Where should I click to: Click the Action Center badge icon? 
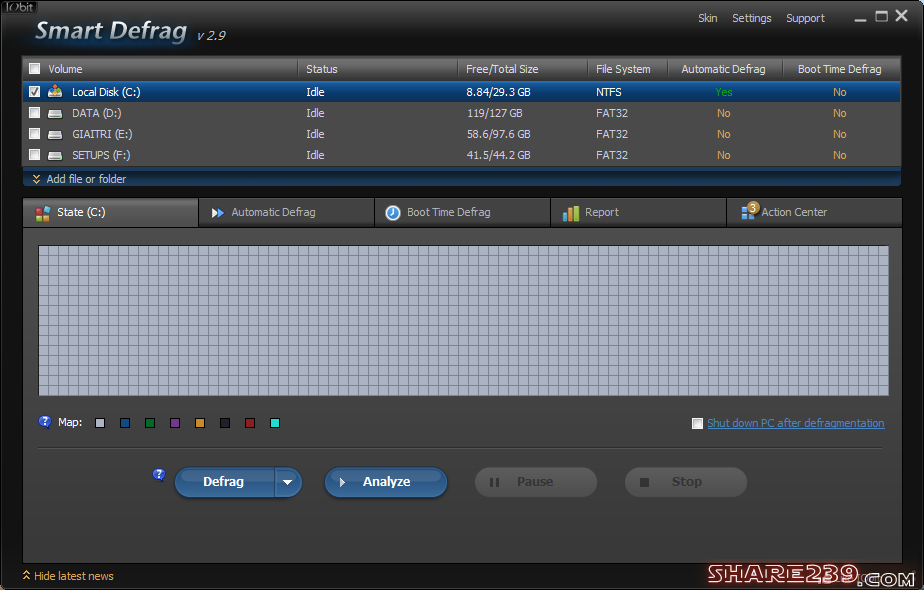click(x=750, y=211)
